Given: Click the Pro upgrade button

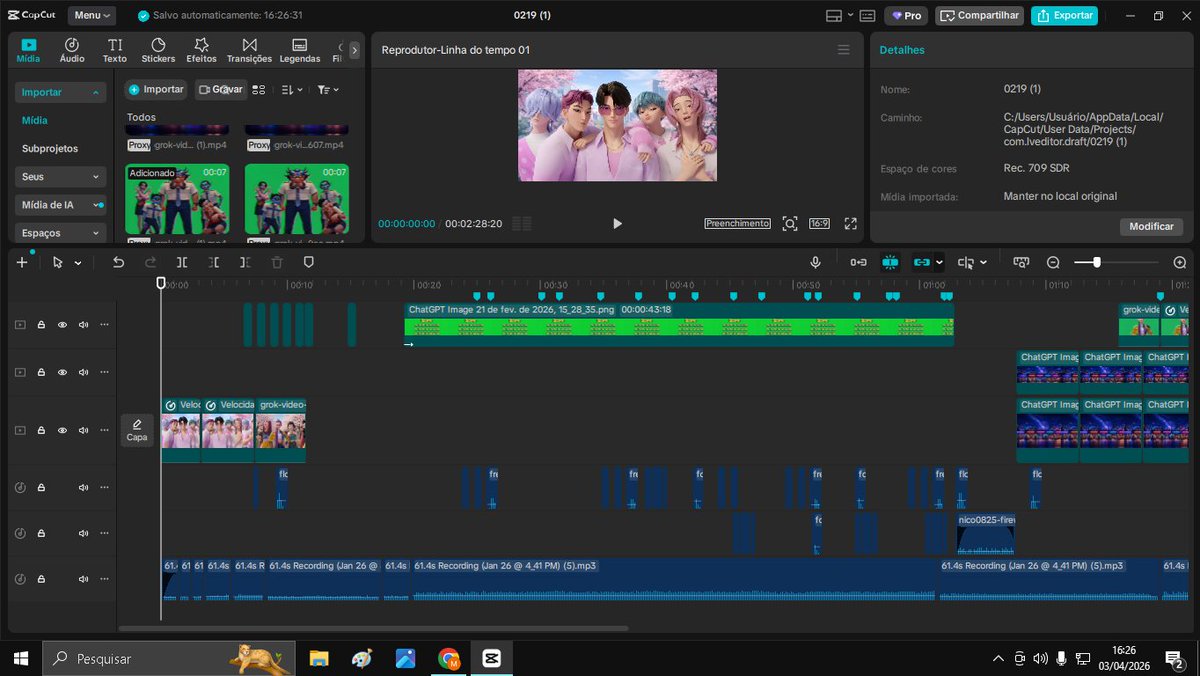Looking at the screenshot, I should tap(906, 16).
